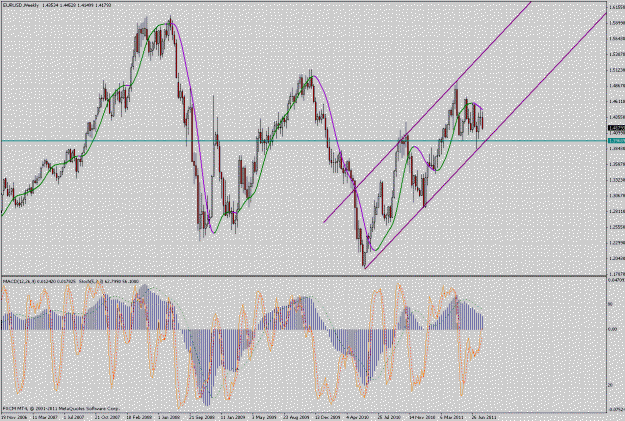Click the last MACD histogram bar
This screenshot has width=625, height=421.
[483, 323]
